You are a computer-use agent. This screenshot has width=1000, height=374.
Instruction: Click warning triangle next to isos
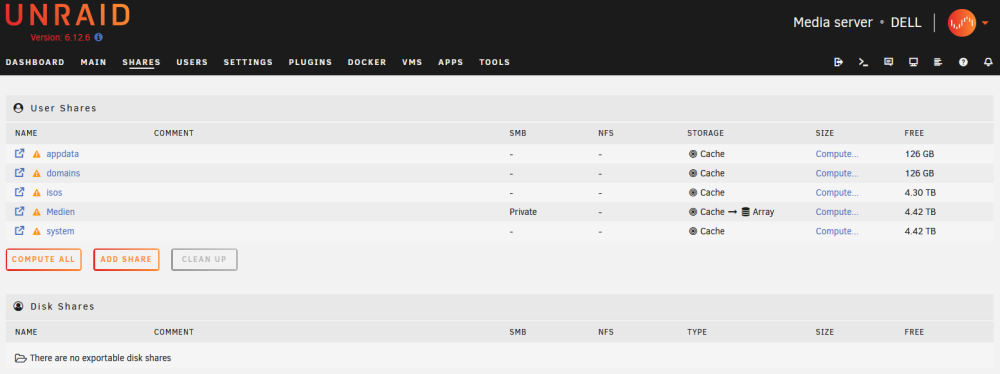[x=36, y=193]
